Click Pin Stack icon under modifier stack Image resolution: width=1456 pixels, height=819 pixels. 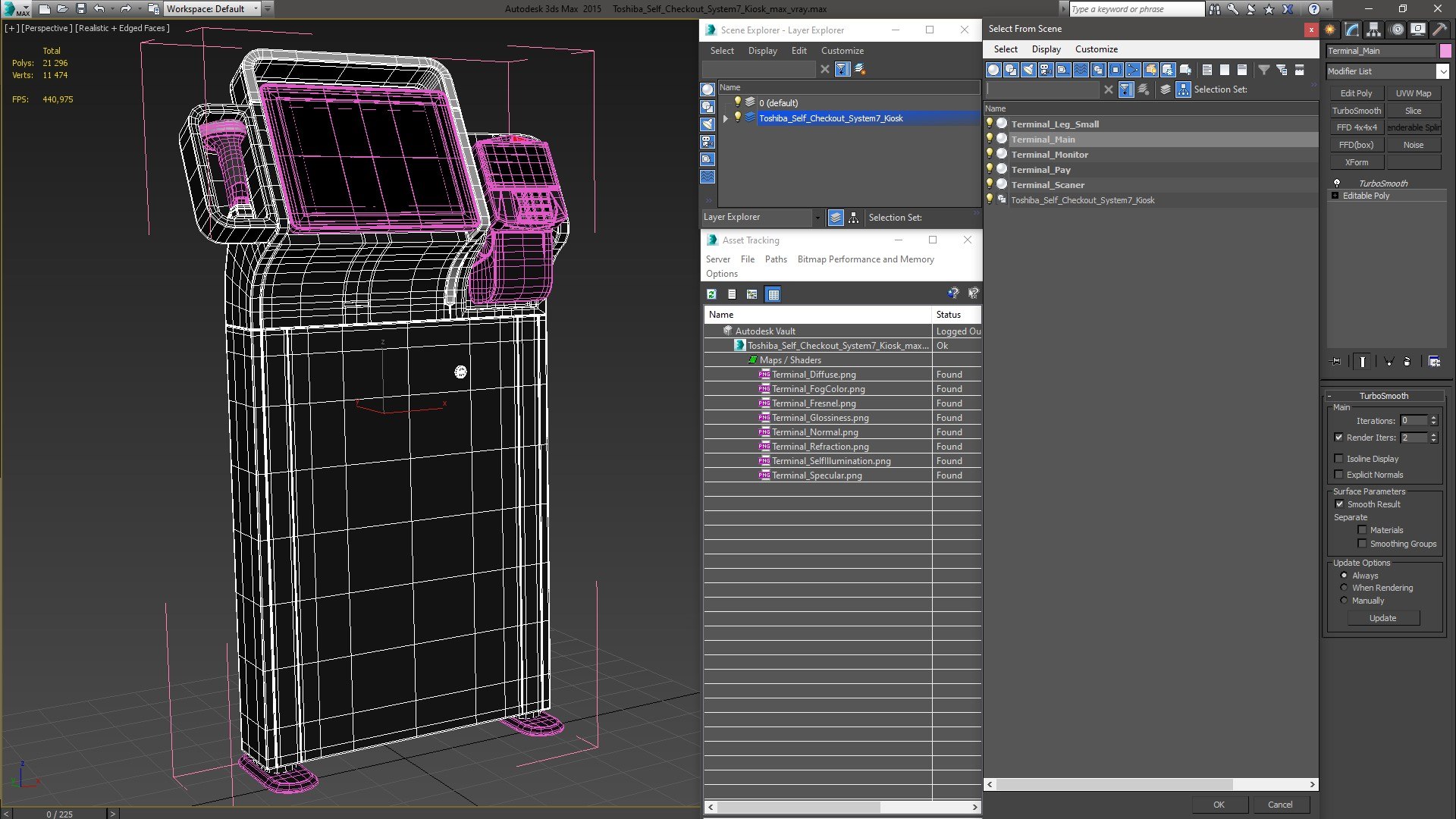point(1336,362)
